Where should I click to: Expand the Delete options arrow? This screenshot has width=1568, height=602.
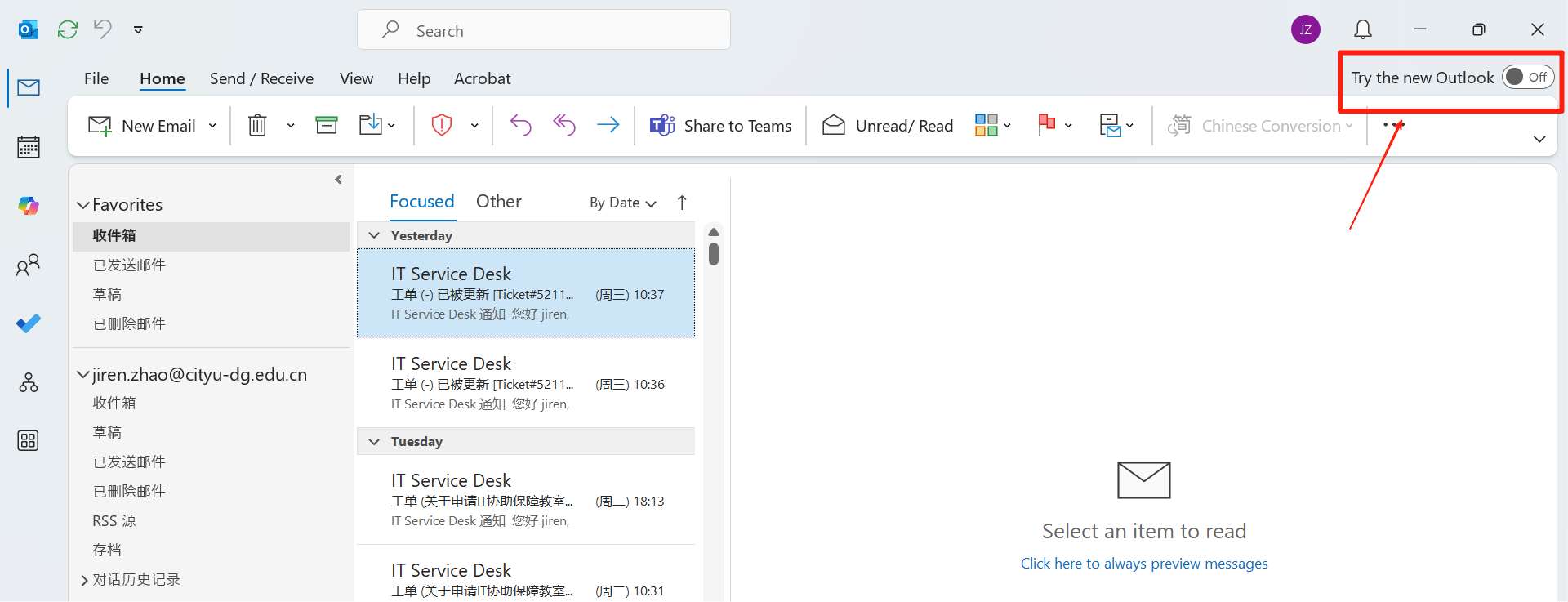click(291, 126)
